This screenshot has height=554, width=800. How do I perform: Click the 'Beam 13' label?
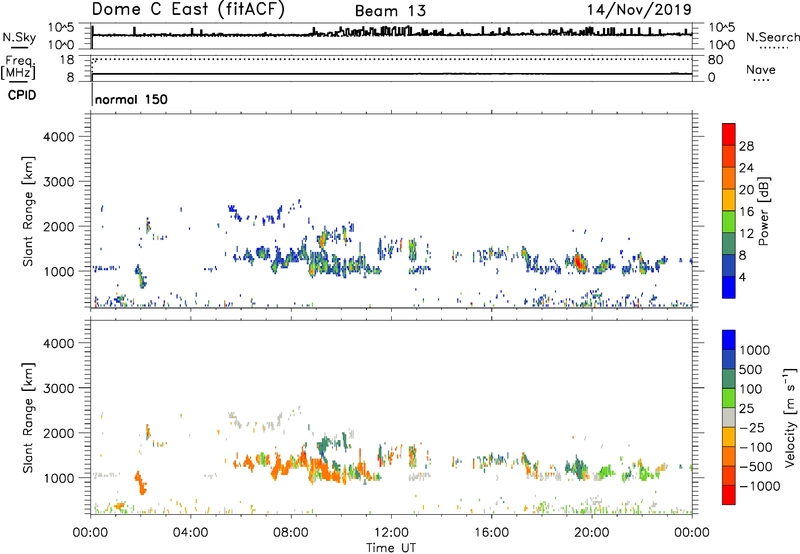coord(390,11)
